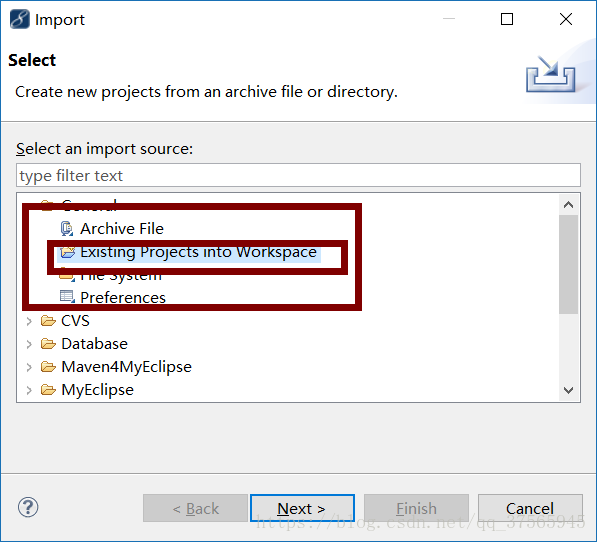Select the Archive File entry
Screen dimensions: 597x542
122,229
